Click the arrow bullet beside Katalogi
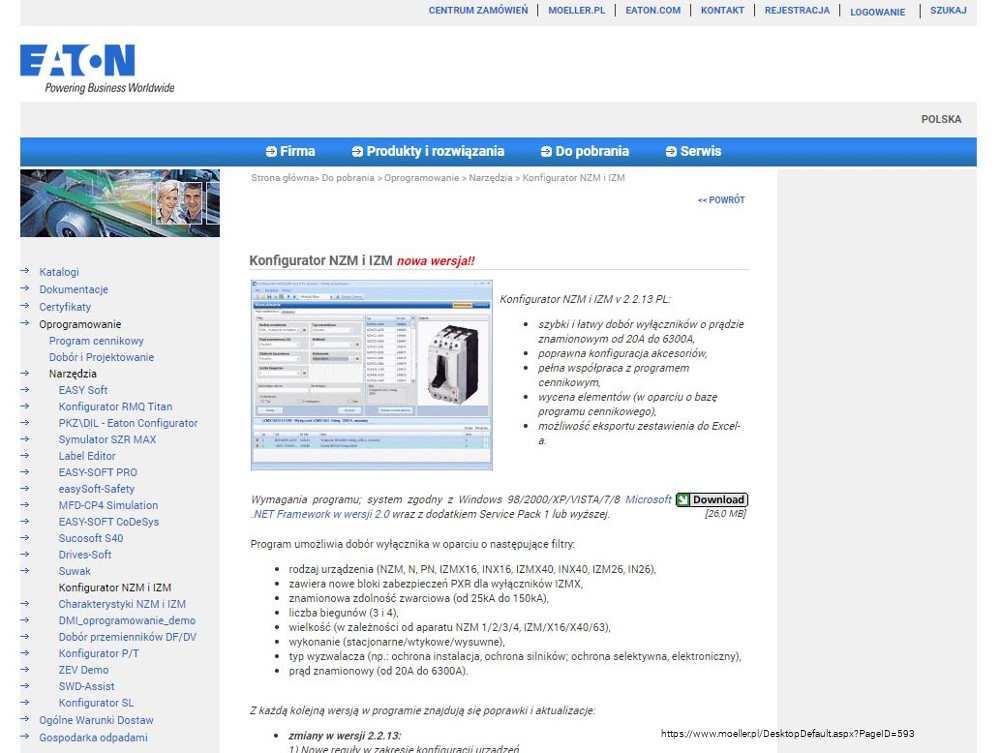 (25, 271)
